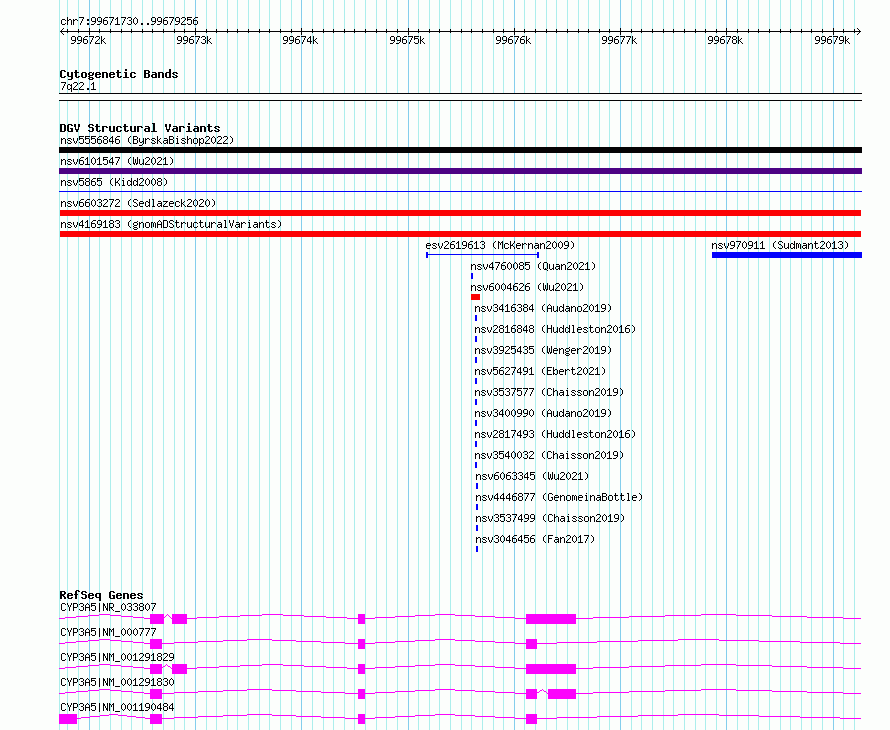Open CYP3A5|NR_033807 transcript label
The width and height of the screenshot is (890, 730).
pyautogui.click(x=108, y=607)
